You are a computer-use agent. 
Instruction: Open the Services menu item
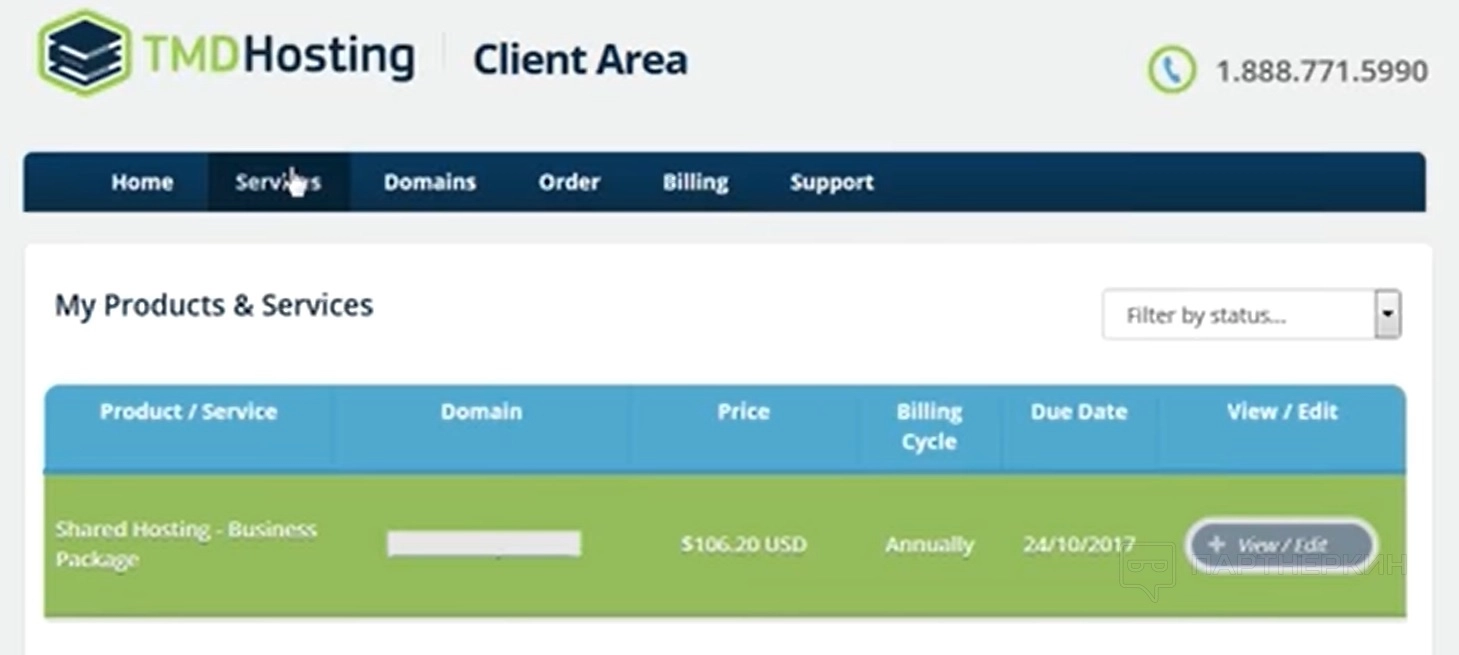278,182
